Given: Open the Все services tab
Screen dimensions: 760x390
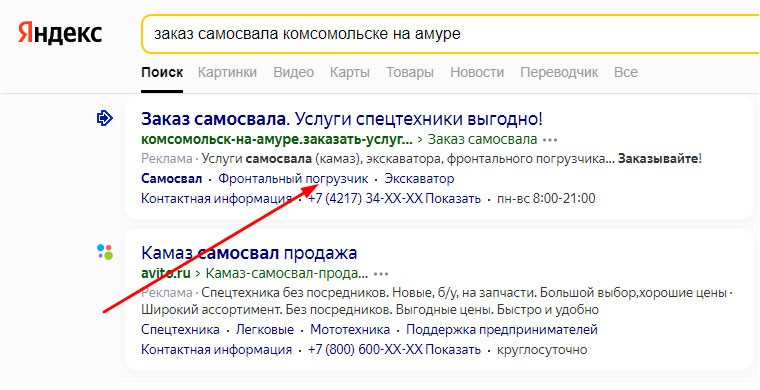Looking at the screenshot, I should [626, 73].
